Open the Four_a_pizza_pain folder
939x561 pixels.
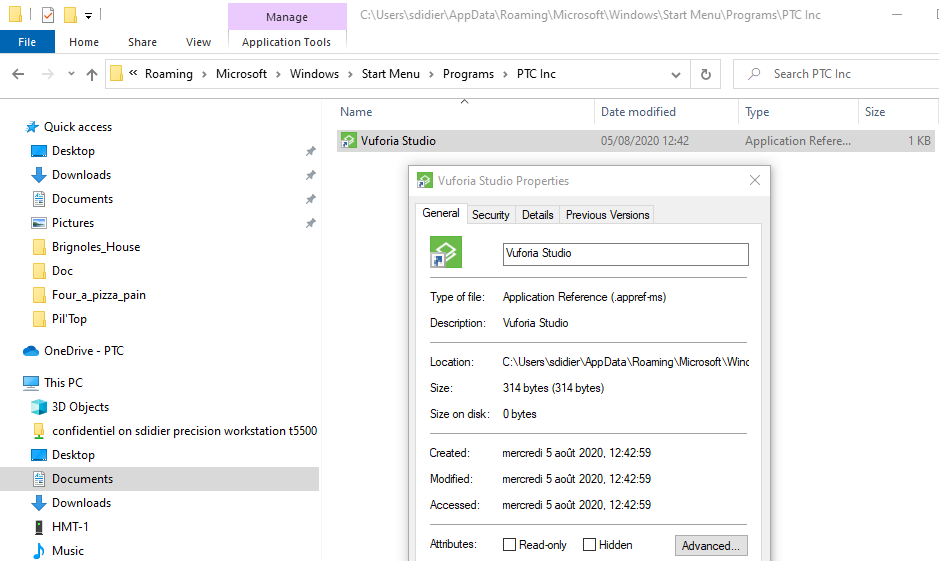click(99, 295)
